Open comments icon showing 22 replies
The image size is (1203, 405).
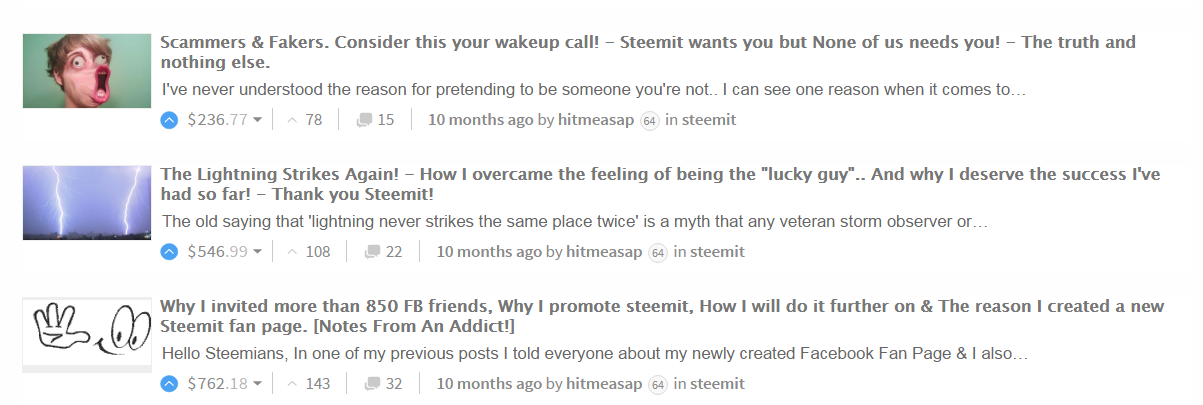(x=374, y=252)
